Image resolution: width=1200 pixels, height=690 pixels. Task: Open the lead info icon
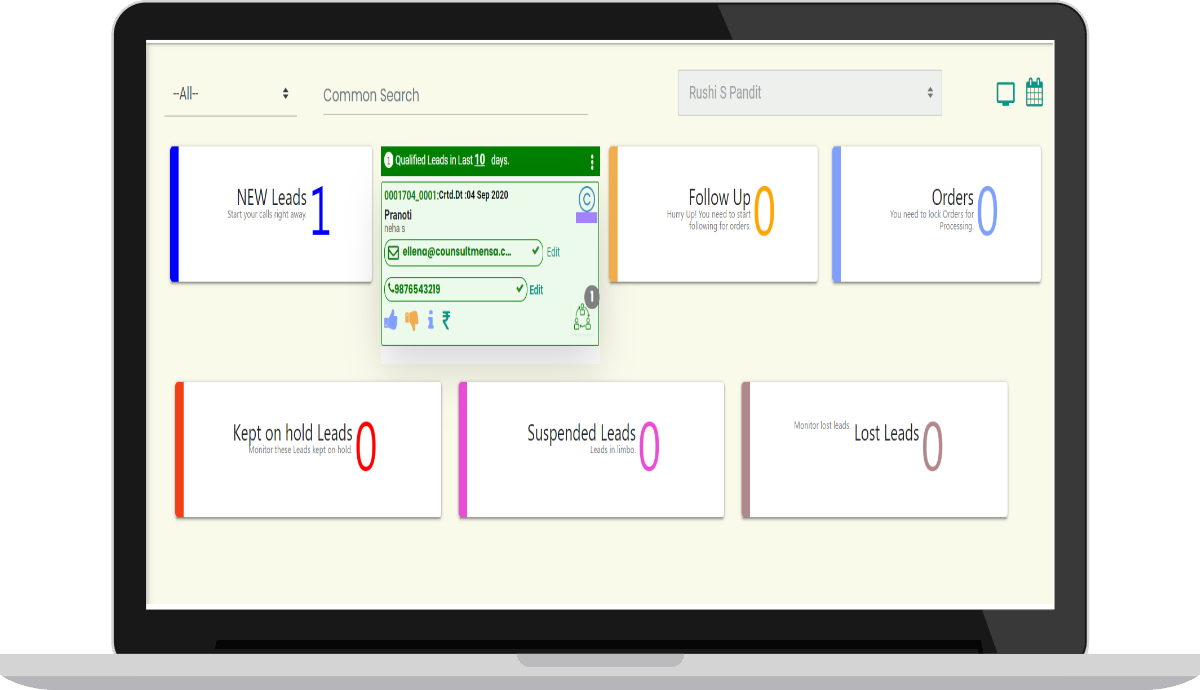430,320
